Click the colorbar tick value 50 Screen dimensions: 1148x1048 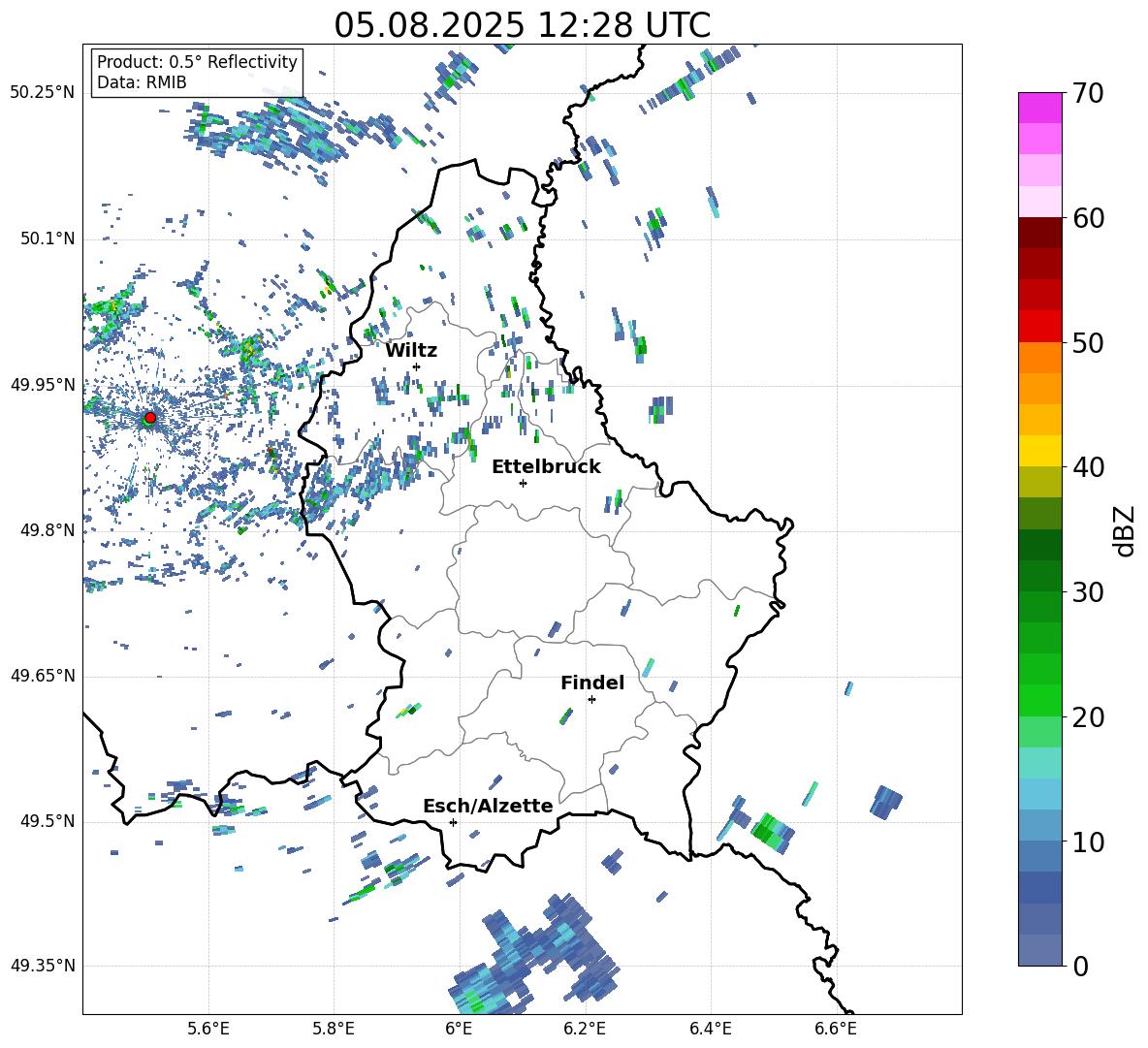[x=1088, y=343]
